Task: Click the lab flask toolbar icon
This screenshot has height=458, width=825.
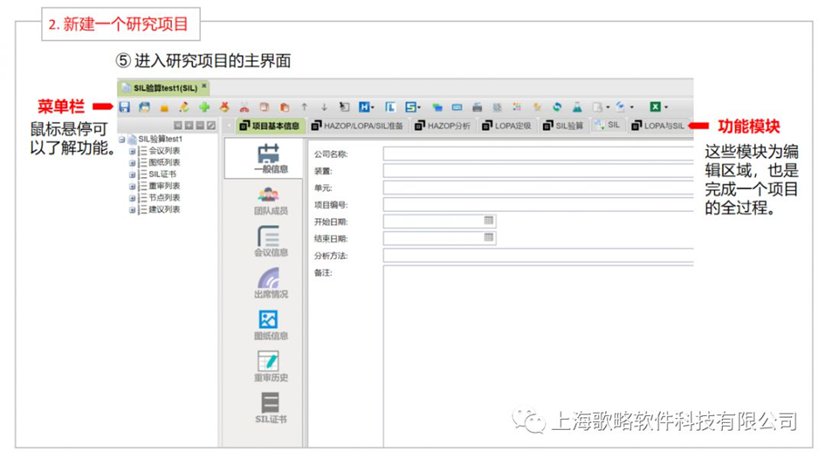Action: [x=577, y=107]
